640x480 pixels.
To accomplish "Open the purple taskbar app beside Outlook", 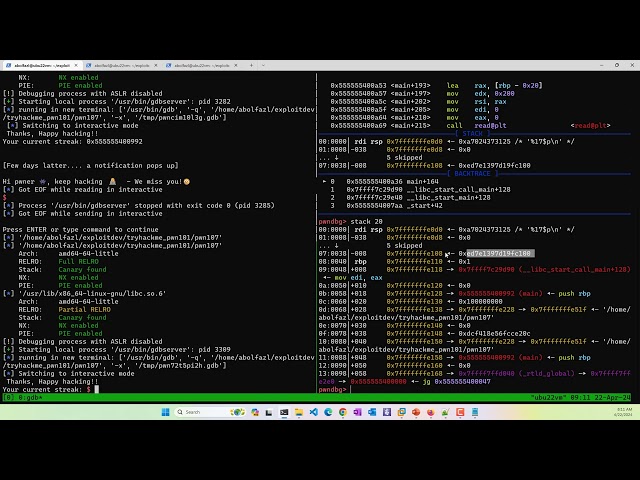I will click(x=387, y=412).
